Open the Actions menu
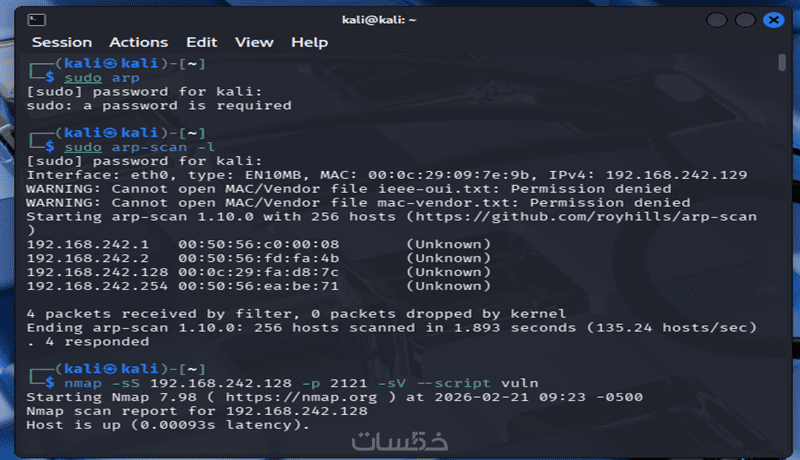800x460 pixels. tap(138, 42)
